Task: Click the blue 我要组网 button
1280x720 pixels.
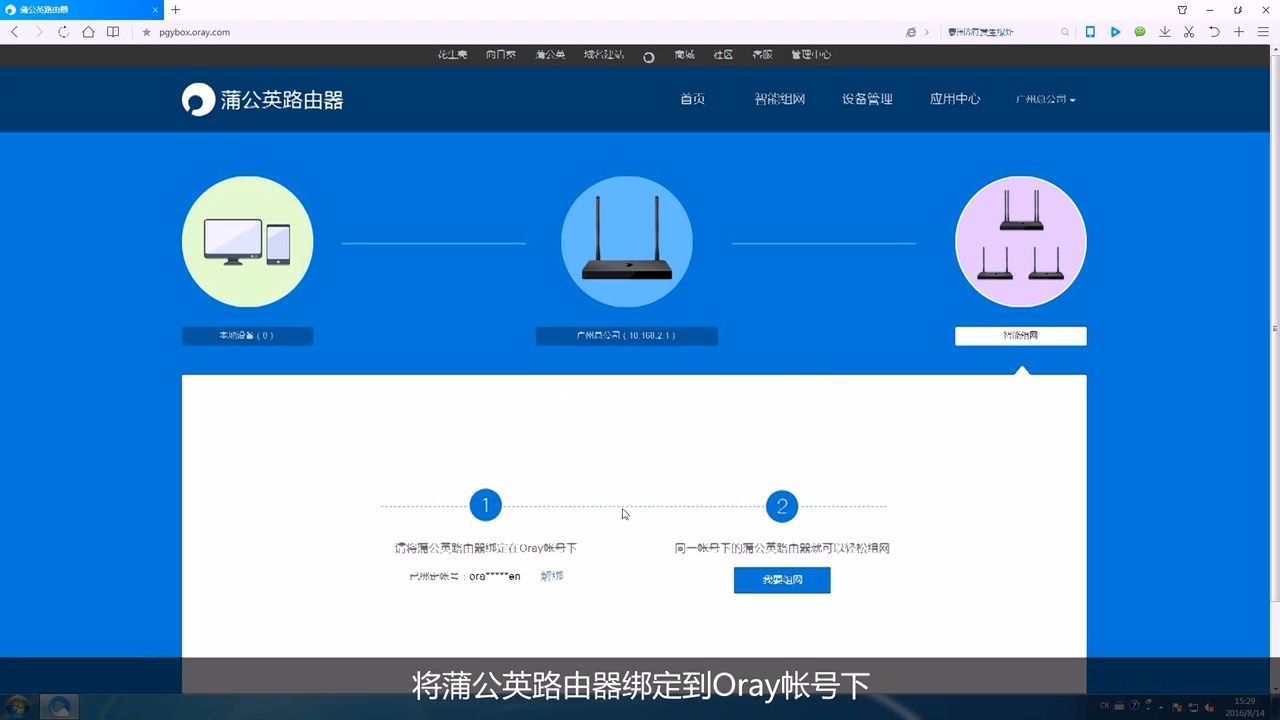Action: pos(782,580)
